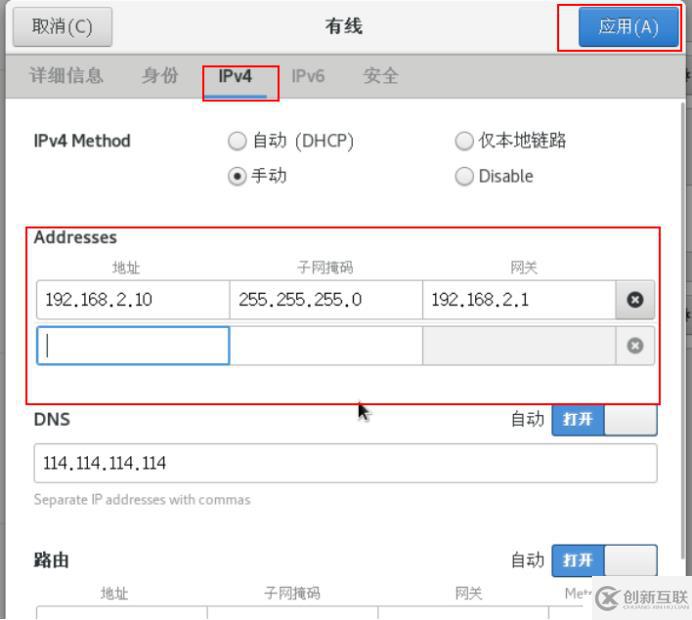Toggle the 路由 自动 switch
Image resolution: width=692 pixels, height=620 pixels.
click(604, 560)
